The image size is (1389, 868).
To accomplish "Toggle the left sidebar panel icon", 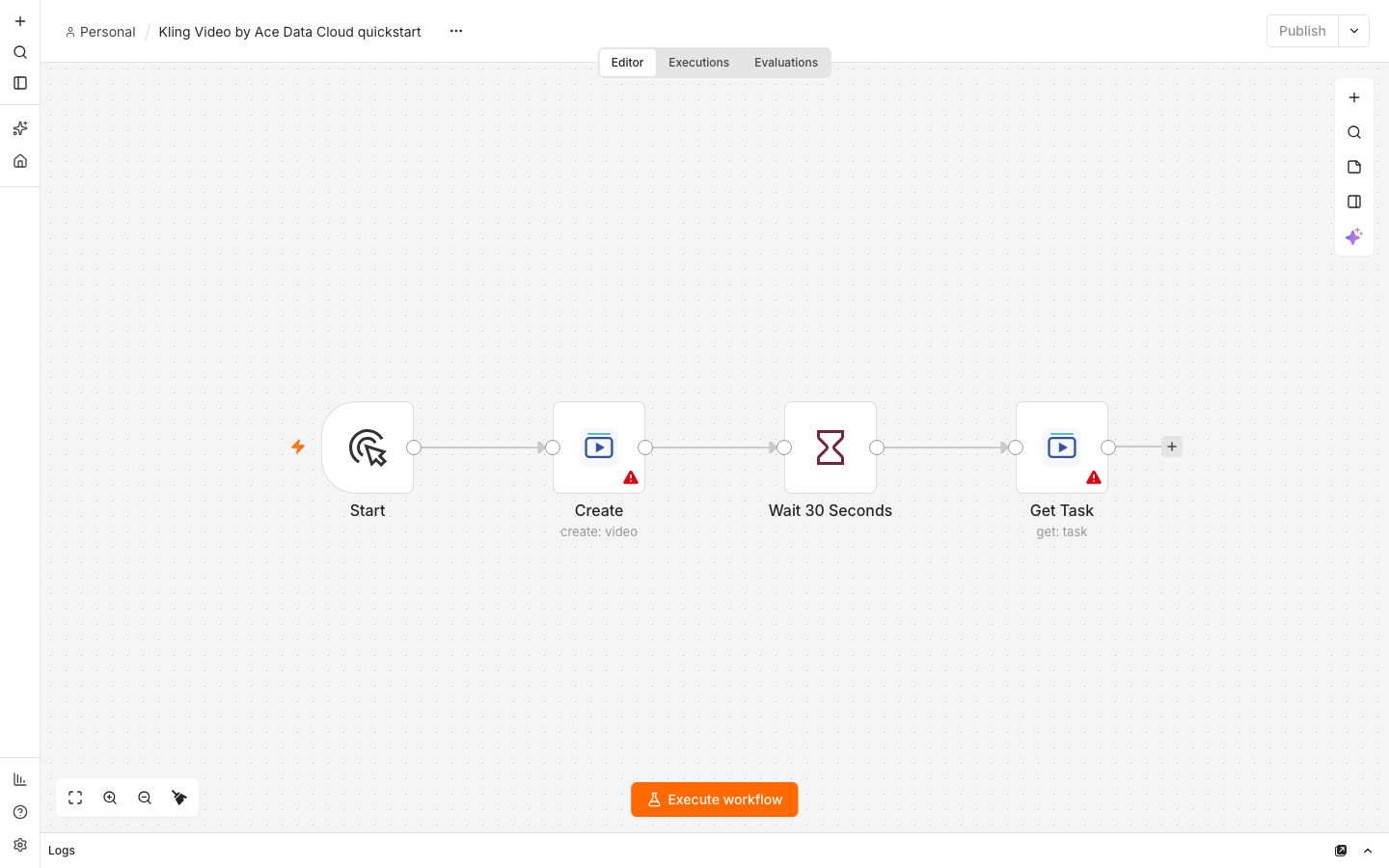I will tap(20, 83).
